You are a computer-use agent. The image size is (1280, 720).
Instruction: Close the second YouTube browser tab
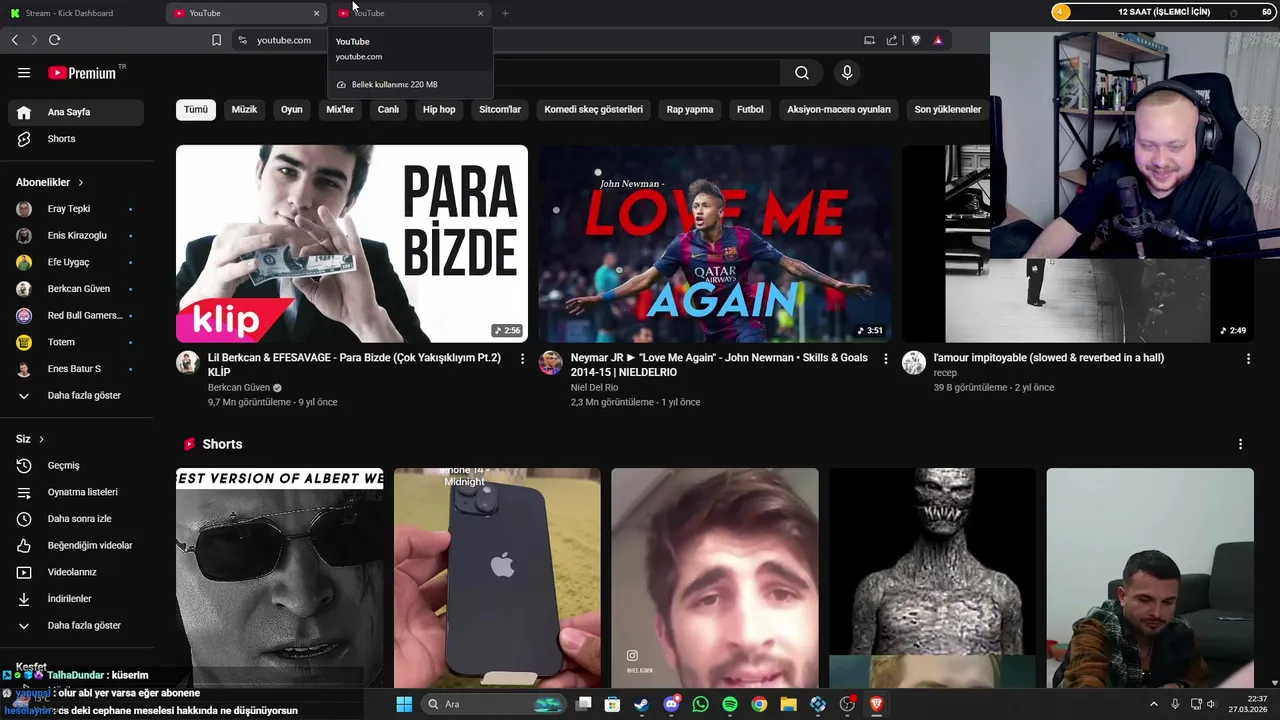click(480, 13)
